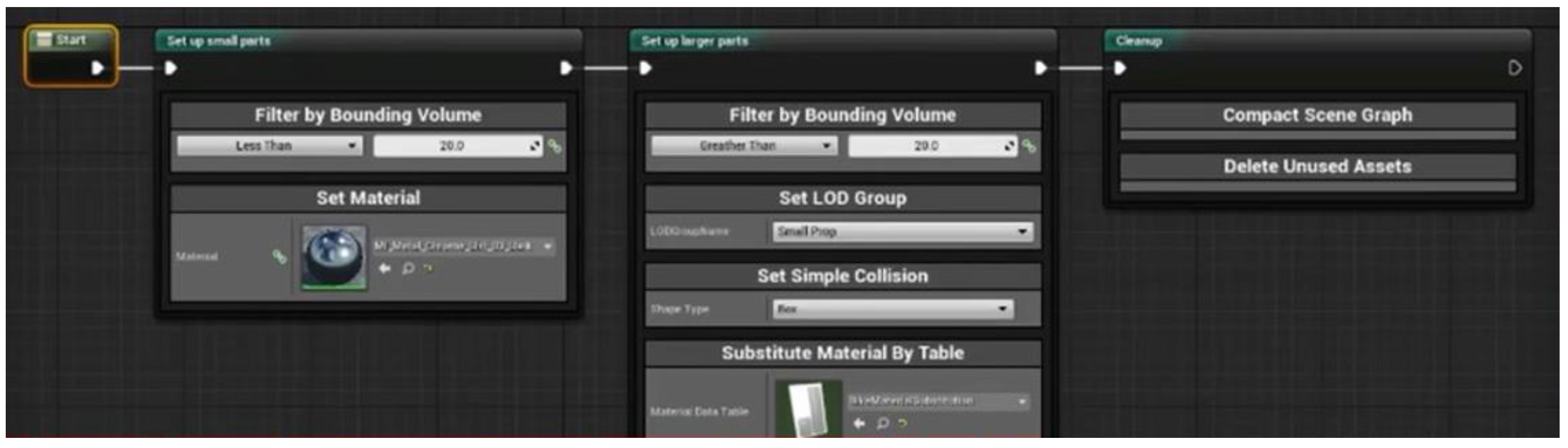Image resolution: width=1568 pixels, height=448 pixels.
Task: Click green link icon next to Material label
Action: tap(279, 257)
